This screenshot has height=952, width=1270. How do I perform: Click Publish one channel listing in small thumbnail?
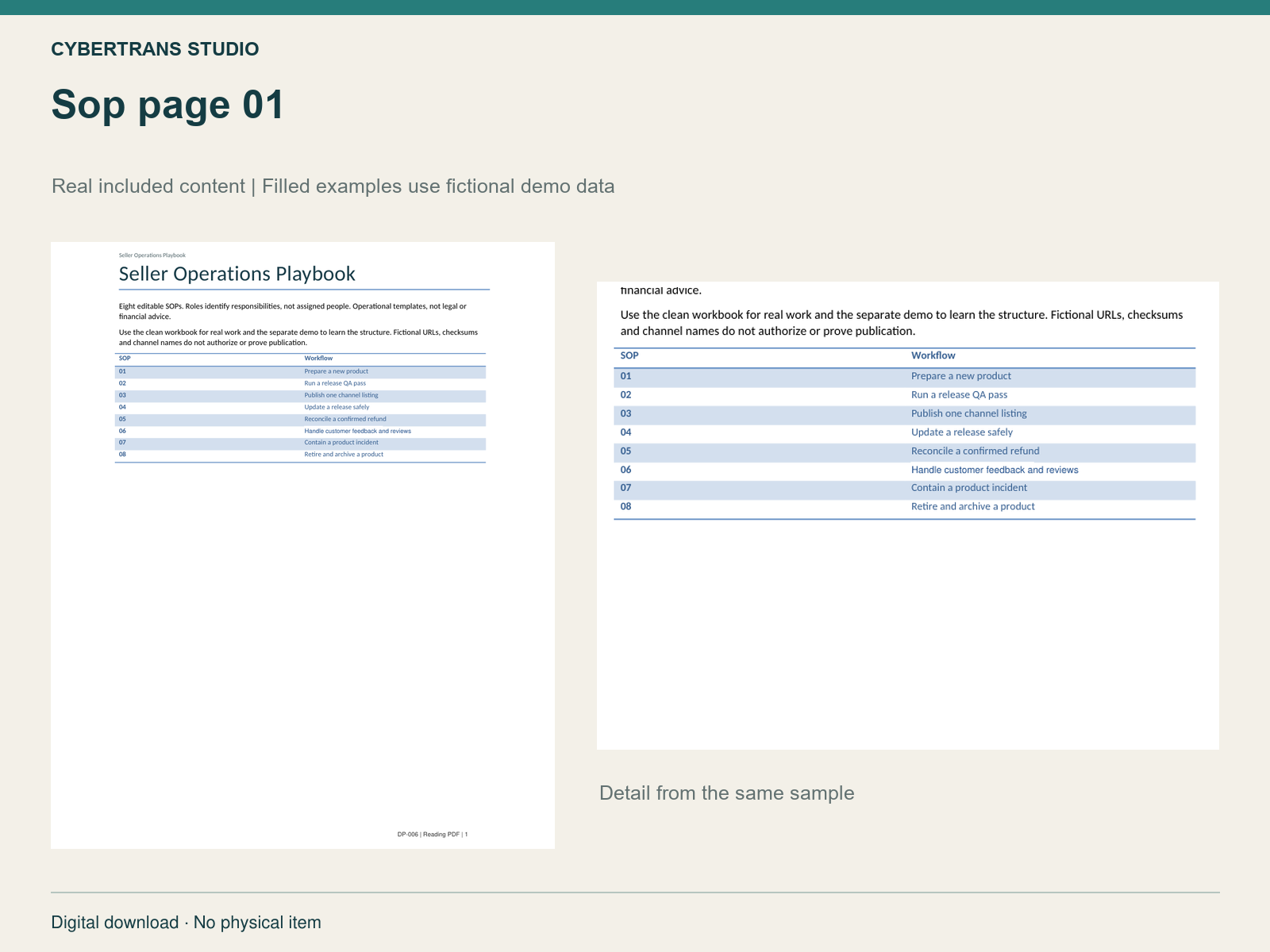click(x=341, y=395)
